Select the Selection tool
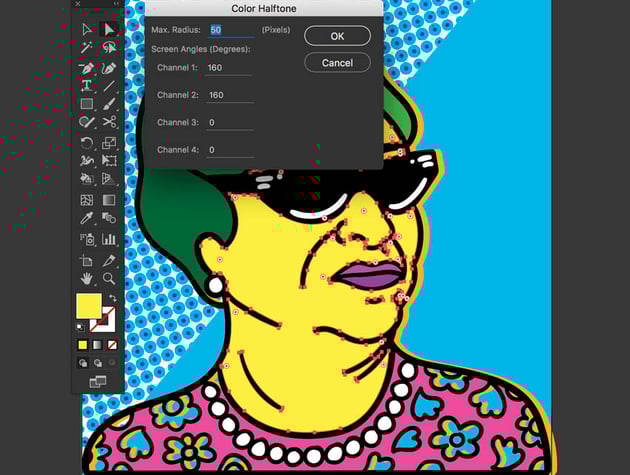 [87, 29]
